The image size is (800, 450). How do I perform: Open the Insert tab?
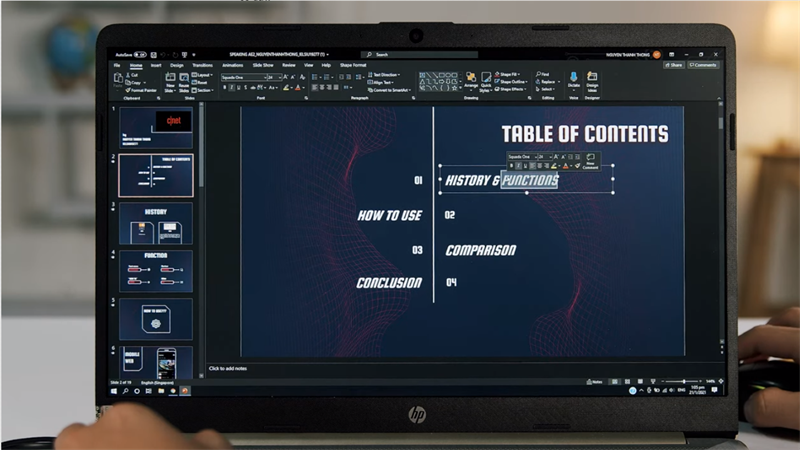pos(156,65)
